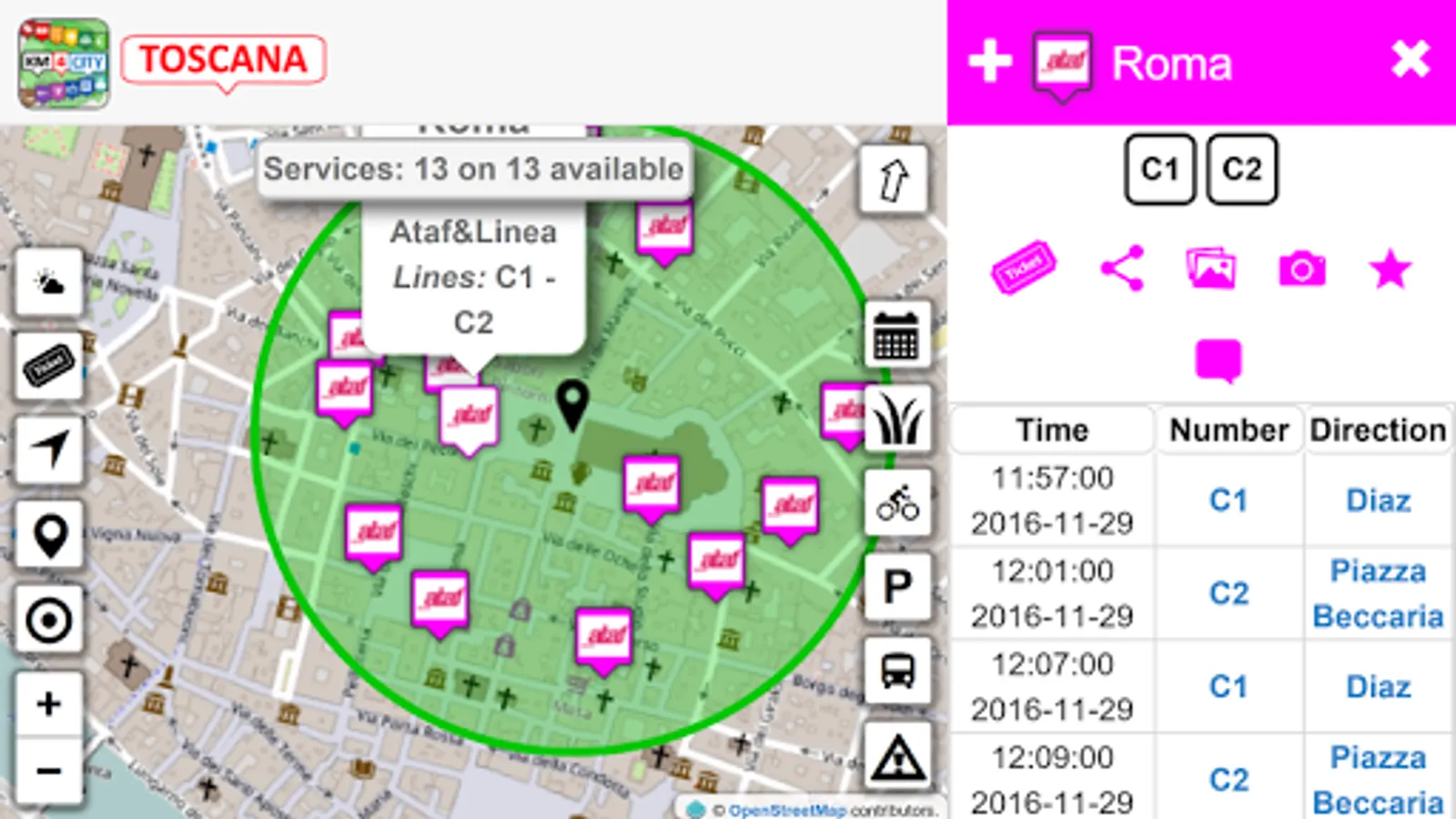
Task: Click the black location pin on the map
Action: (x=572, y=405)
